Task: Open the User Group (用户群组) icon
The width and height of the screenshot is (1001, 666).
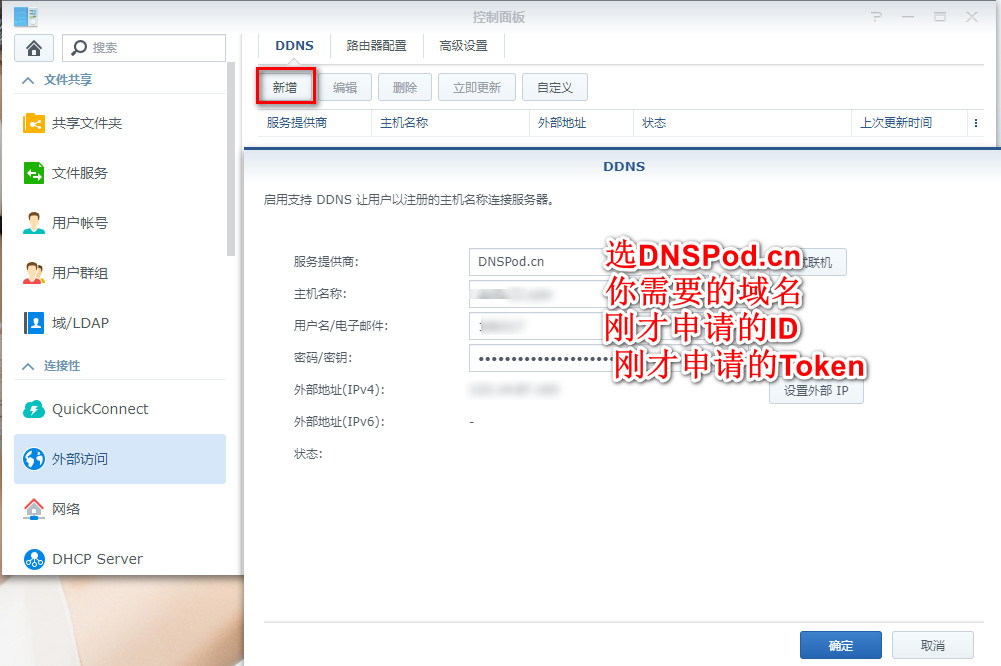Action: point(34,273)
